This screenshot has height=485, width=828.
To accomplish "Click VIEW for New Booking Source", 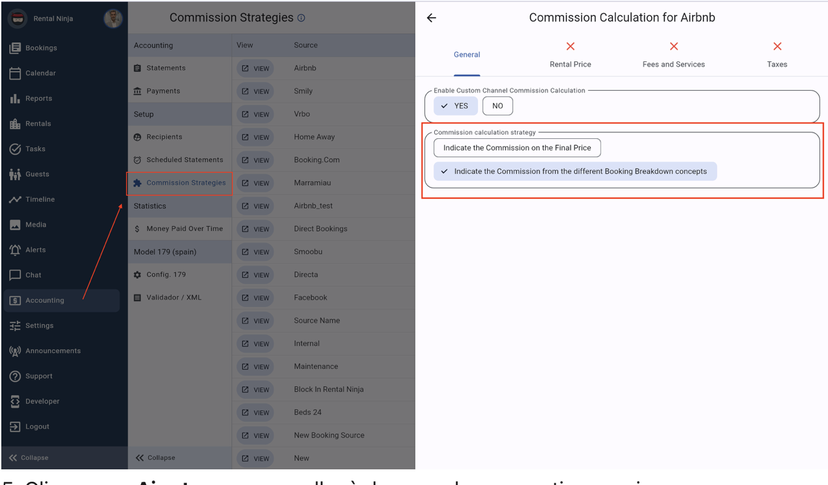I will click(x=255, y=436).
